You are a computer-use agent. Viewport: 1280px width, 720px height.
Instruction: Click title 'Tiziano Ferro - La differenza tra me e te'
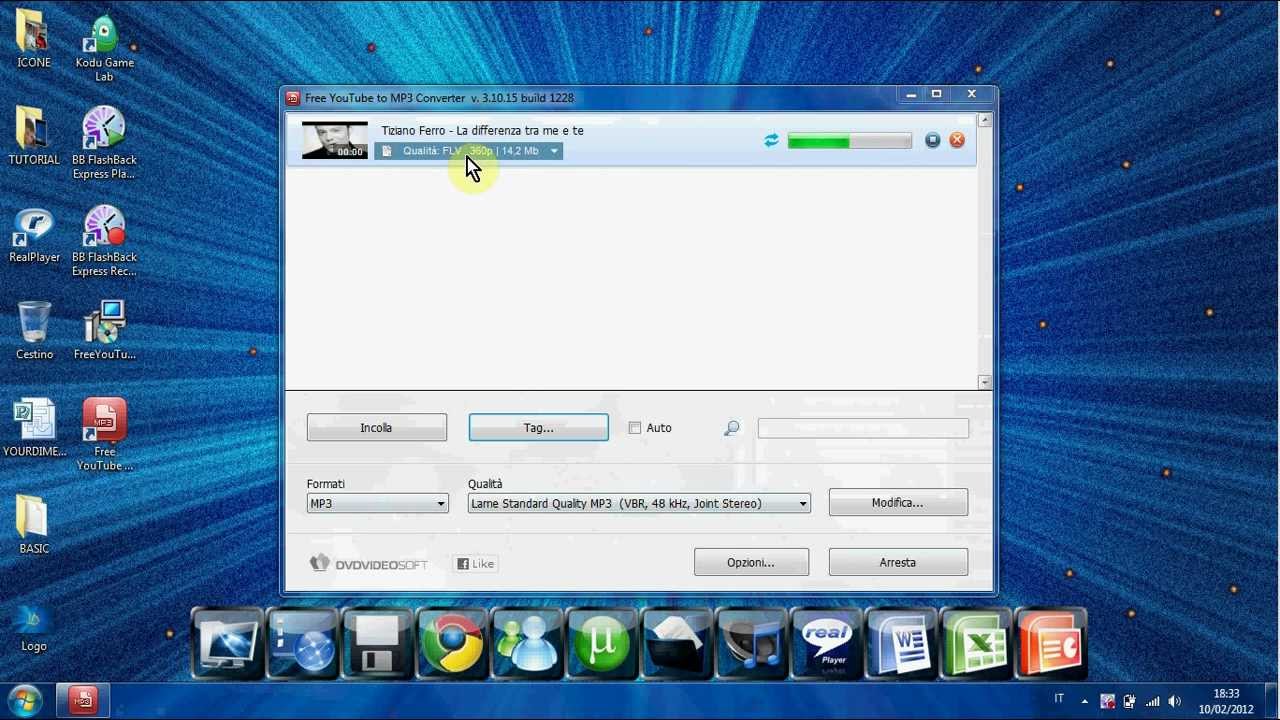[x=482, y=131]
